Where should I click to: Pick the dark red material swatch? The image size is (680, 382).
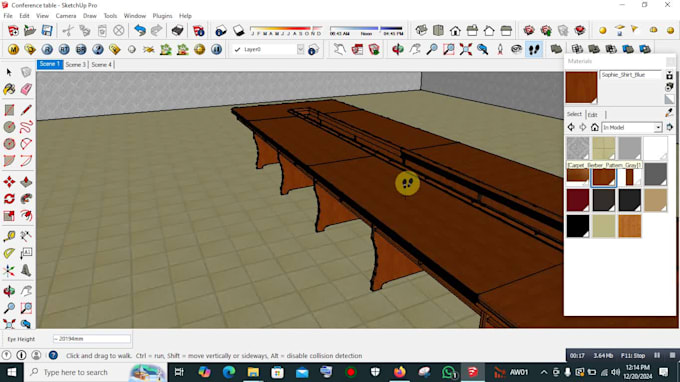(x=578, y=200)
